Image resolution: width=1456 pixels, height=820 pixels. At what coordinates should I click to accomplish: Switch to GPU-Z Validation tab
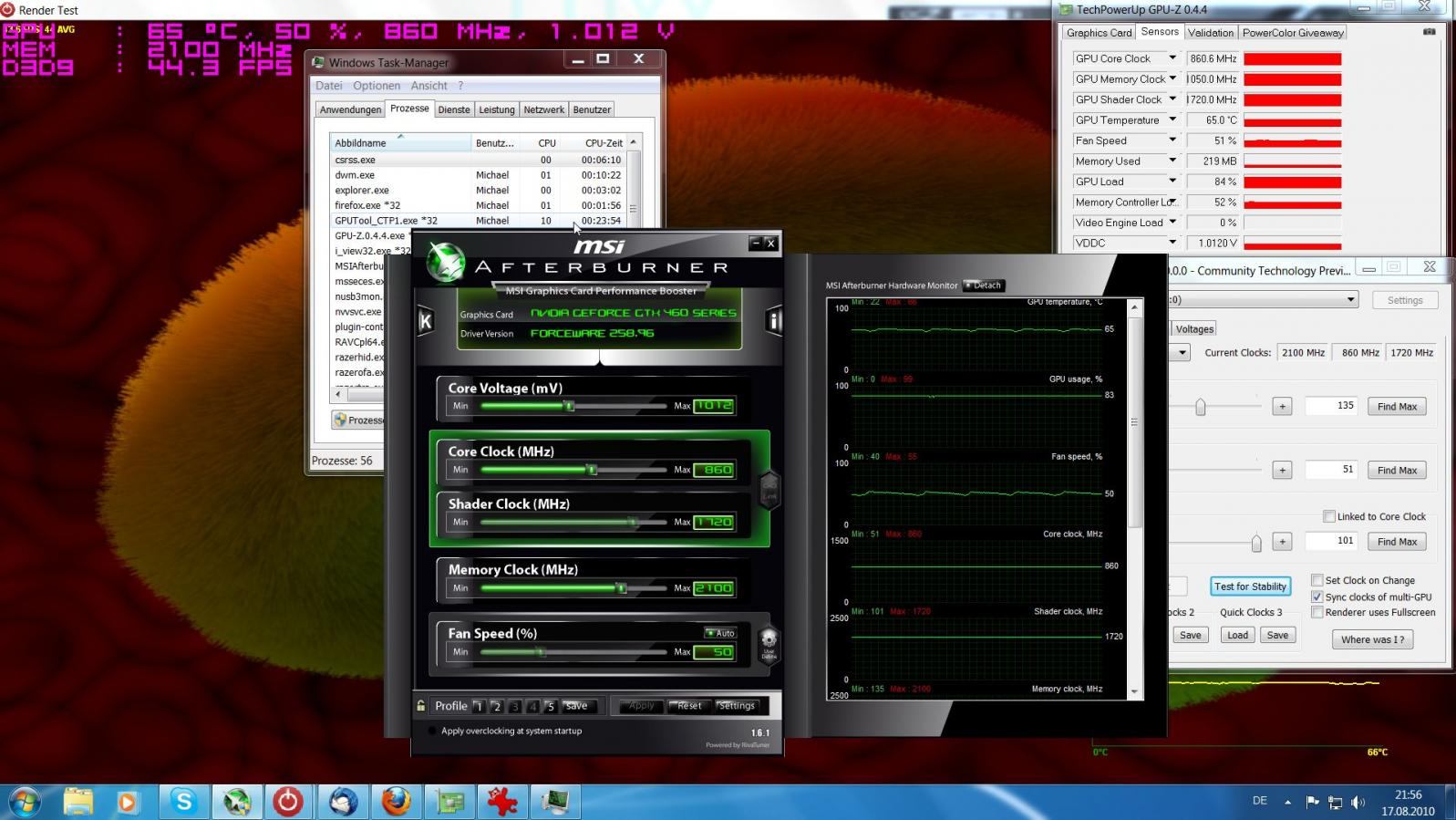(1211, 33)
